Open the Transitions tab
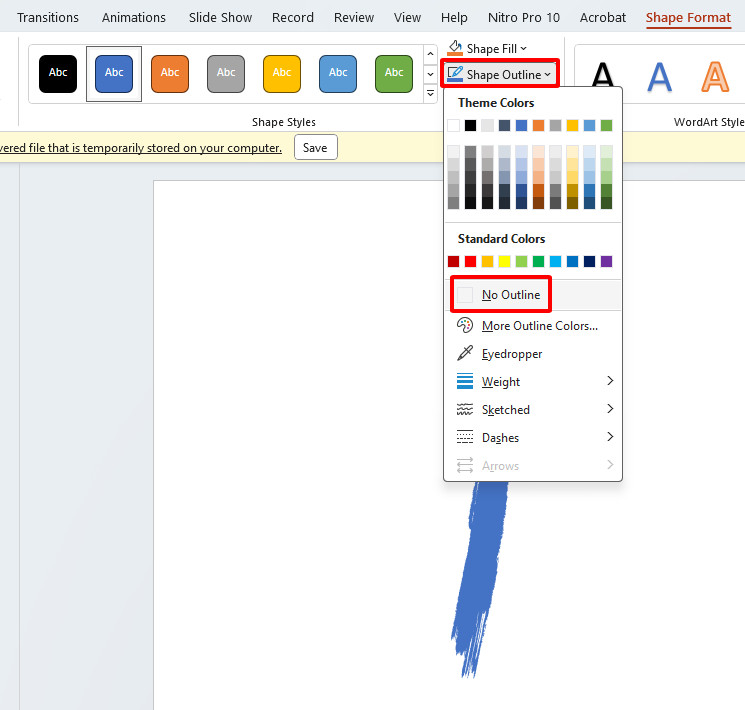This screenshot has width=745, height=710. pyautogui.click(x=48, y=18)
